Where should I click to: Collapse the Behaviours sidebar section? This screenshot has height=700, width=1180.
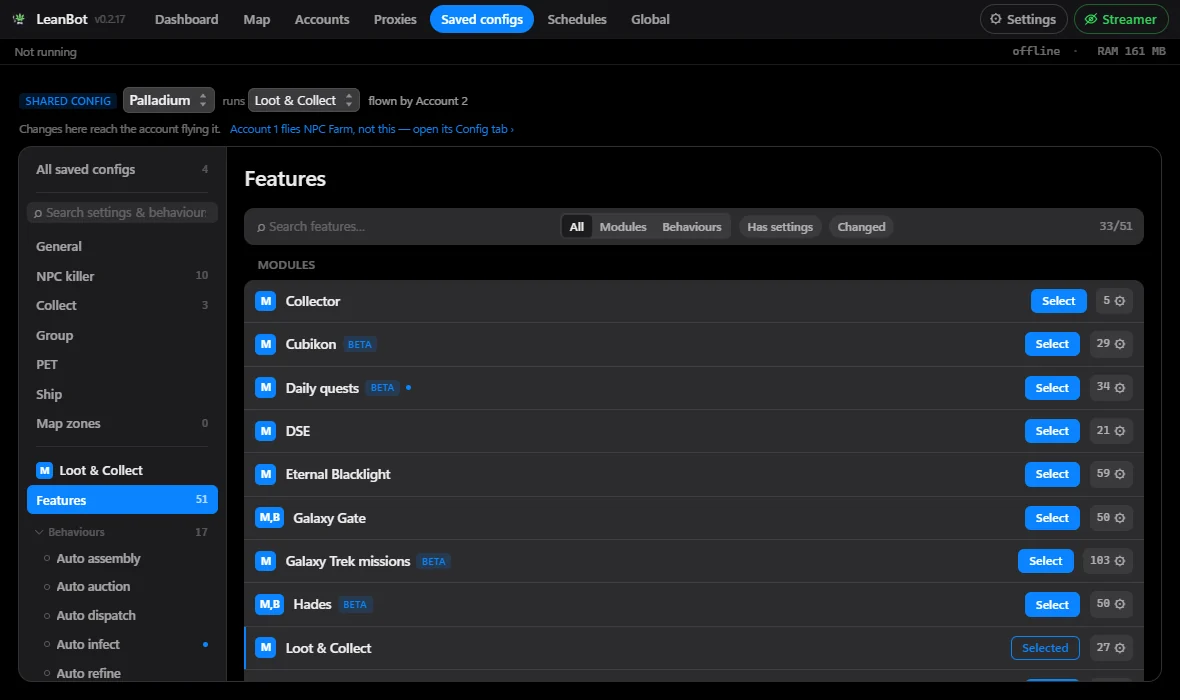tap(120, 532)
